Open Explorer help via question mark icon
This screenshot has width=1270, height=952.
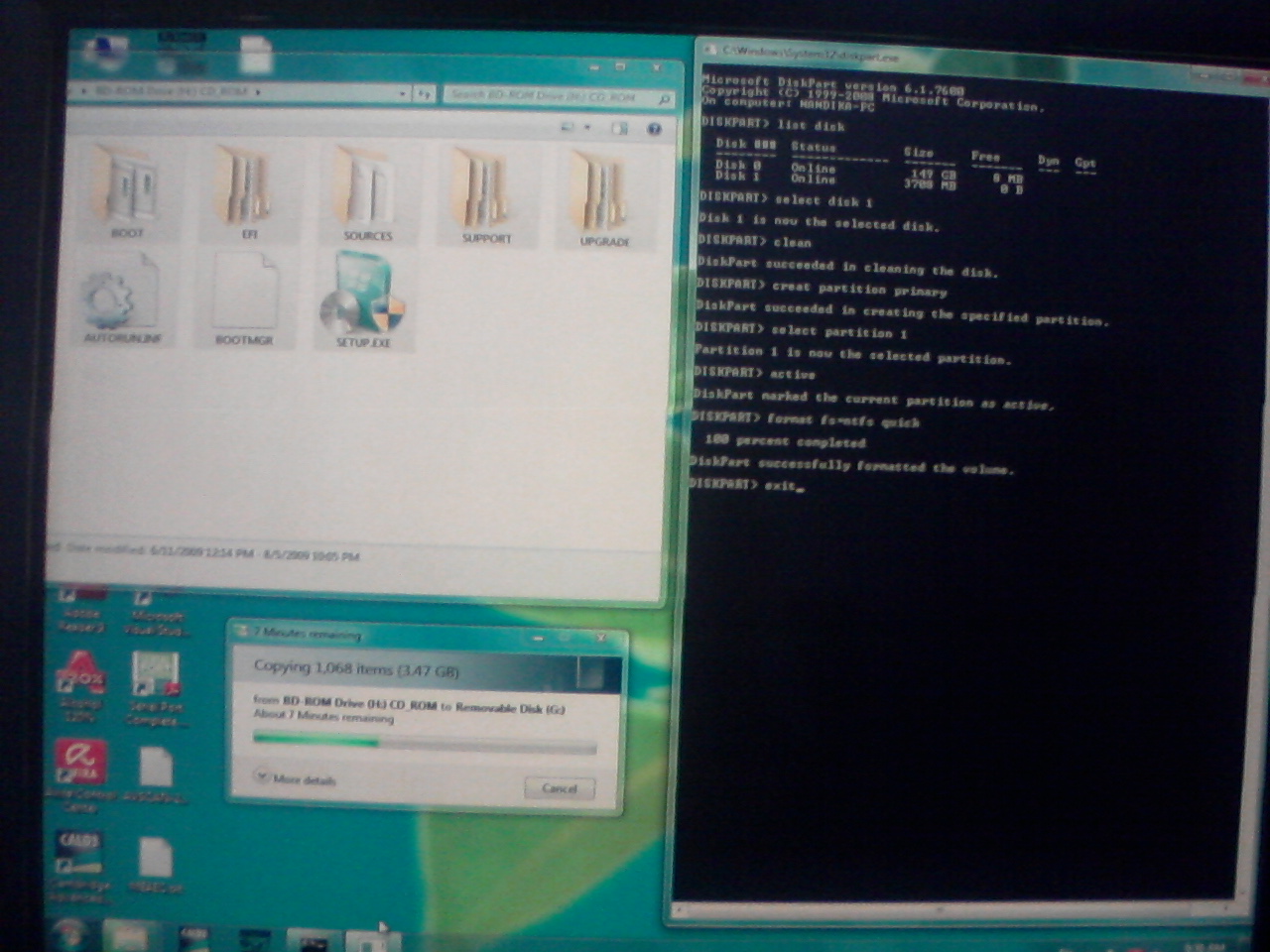pos(654,129)
